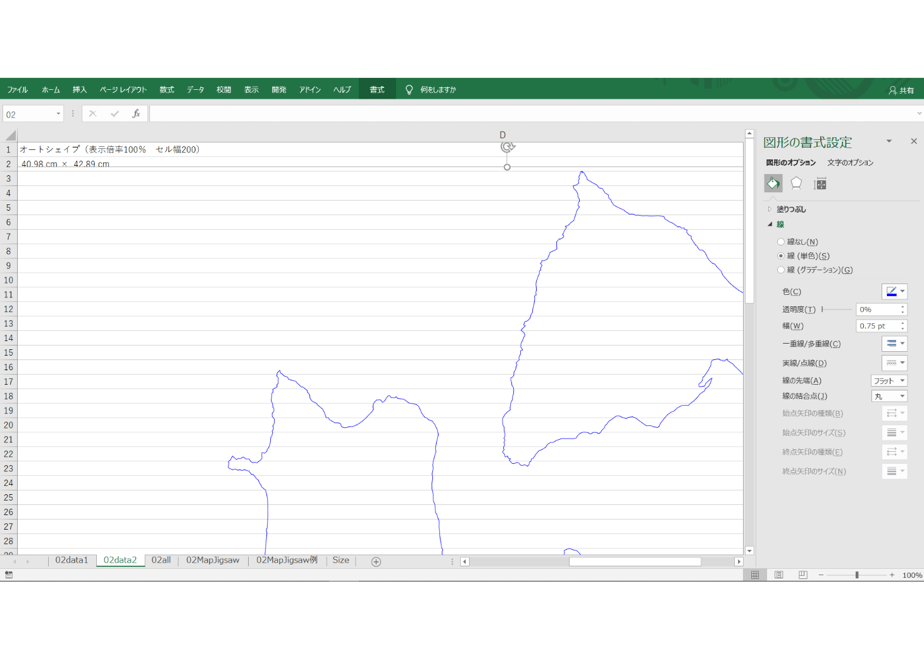The height and width of the screenshot is (660, 924).
Task: Open the Format Shape pane options arrow
Action: coord(889,141)
